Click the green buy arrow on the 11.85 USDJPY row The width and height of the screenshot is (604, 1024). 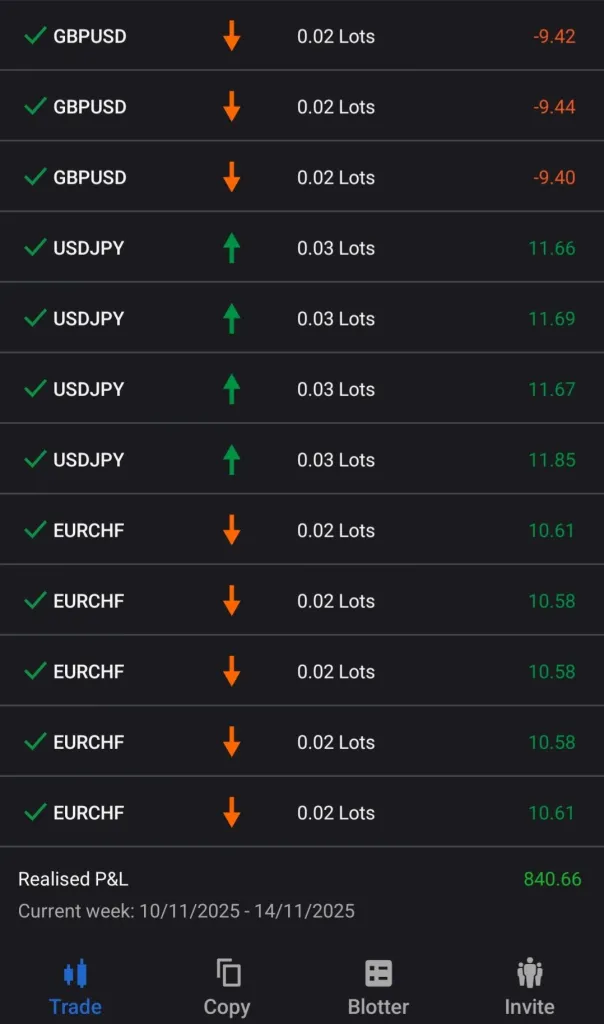coord(232,460)
